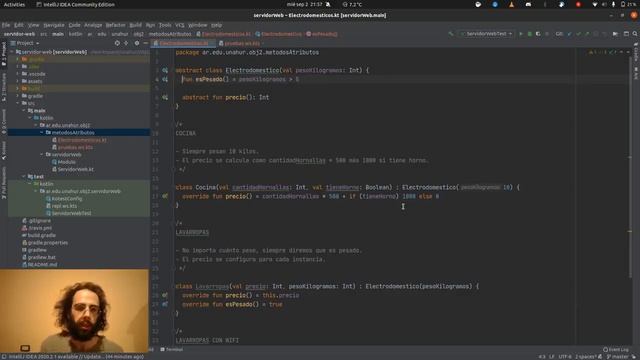The height and width of the screenshot is (360, 640).
Task: Toggle the Structure tool window stripe button
Action: [4, 88]
